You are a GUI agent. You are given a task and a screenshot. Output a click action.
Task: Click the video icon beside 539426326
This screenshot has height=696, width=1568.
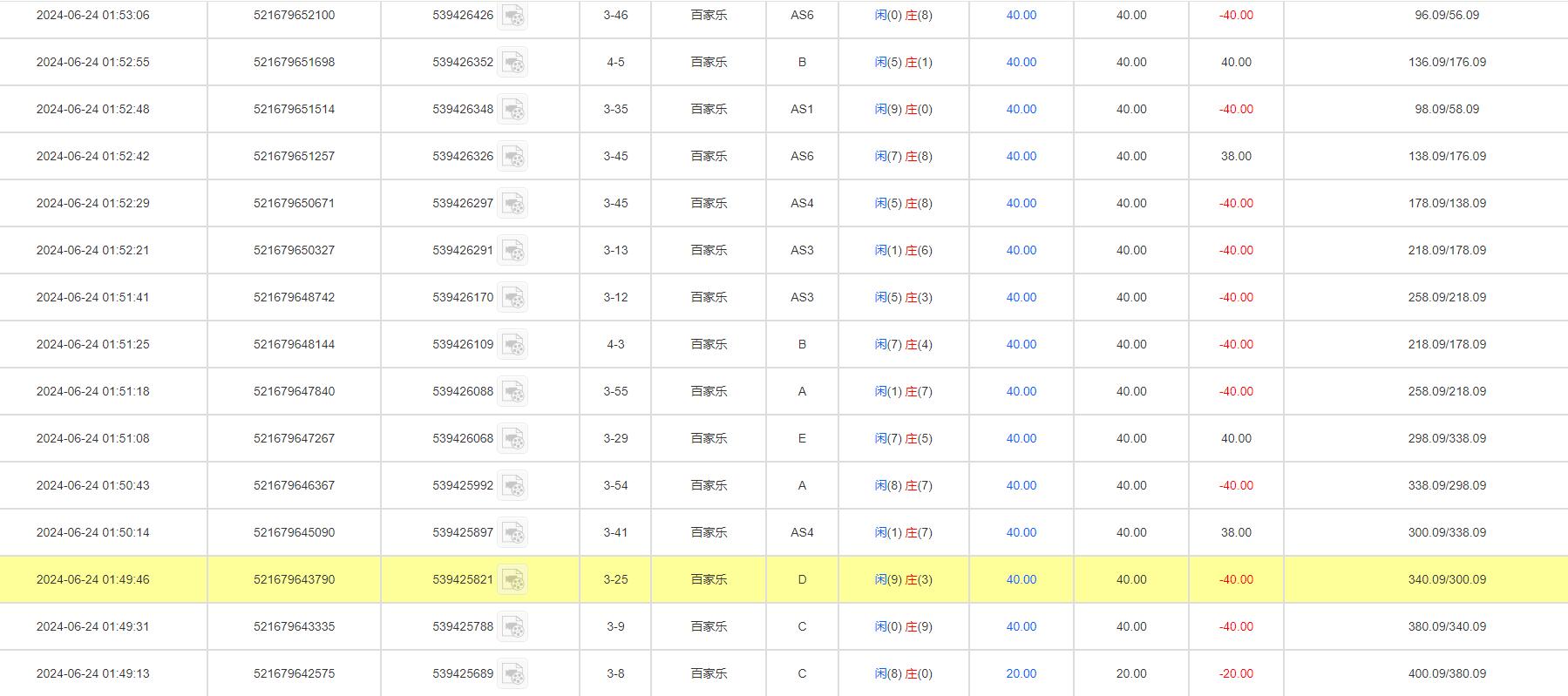(x=512, y=157)
